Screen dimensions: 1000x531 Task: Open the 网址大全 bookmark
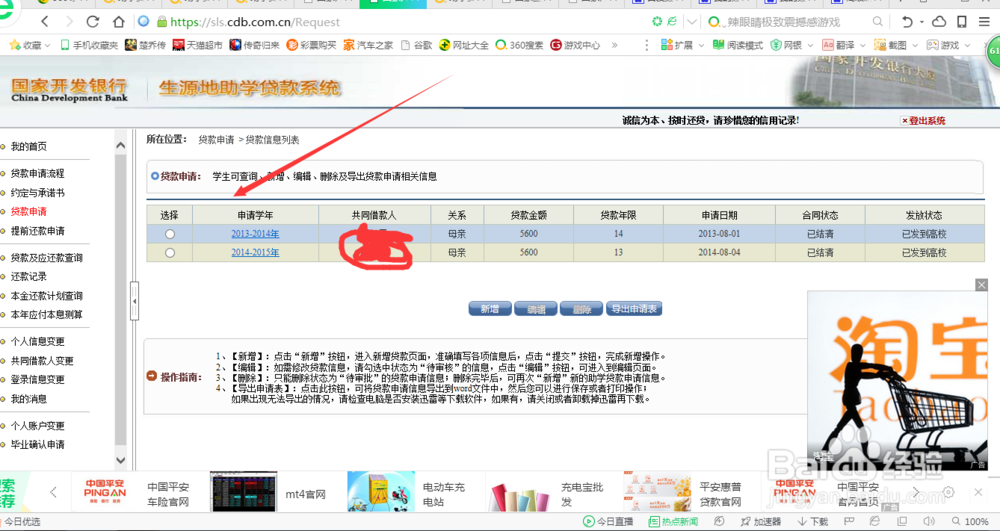(464, 45)
